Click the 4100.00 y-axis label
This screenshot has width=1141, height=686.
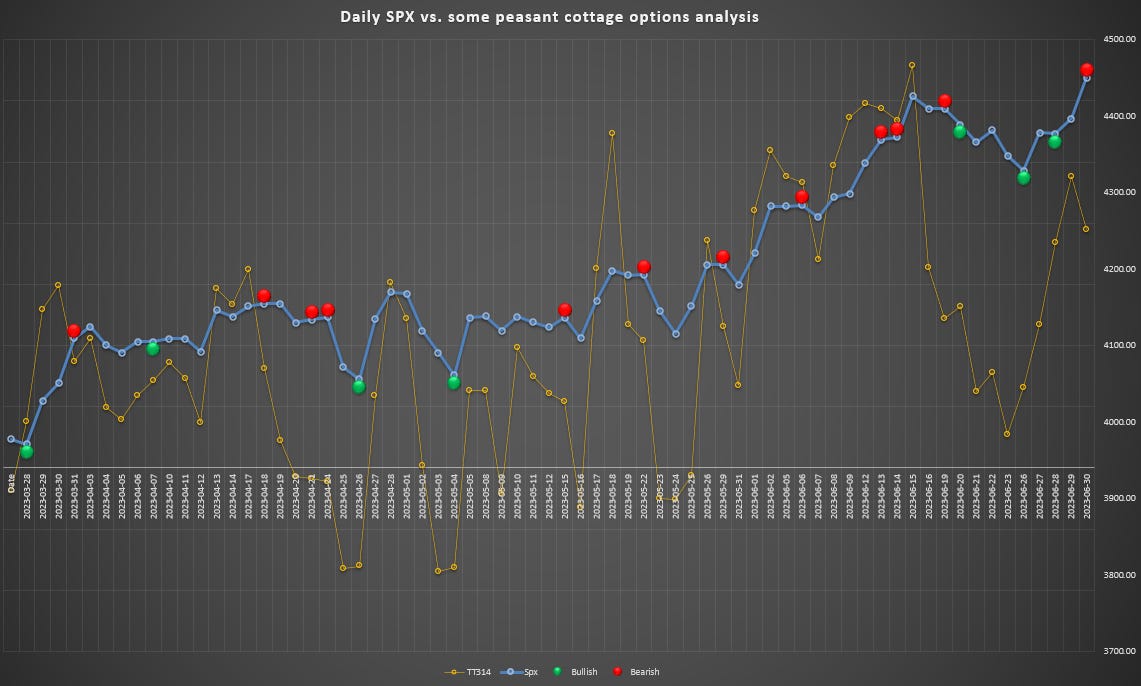click(x=1119, y=346)
